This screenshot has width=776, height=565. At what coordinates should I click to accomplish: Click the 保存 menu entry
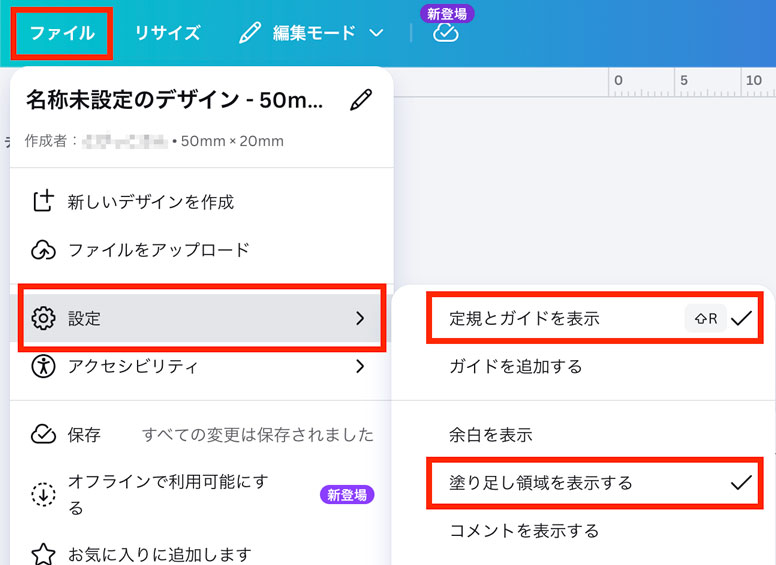click(x=84, y=435)
